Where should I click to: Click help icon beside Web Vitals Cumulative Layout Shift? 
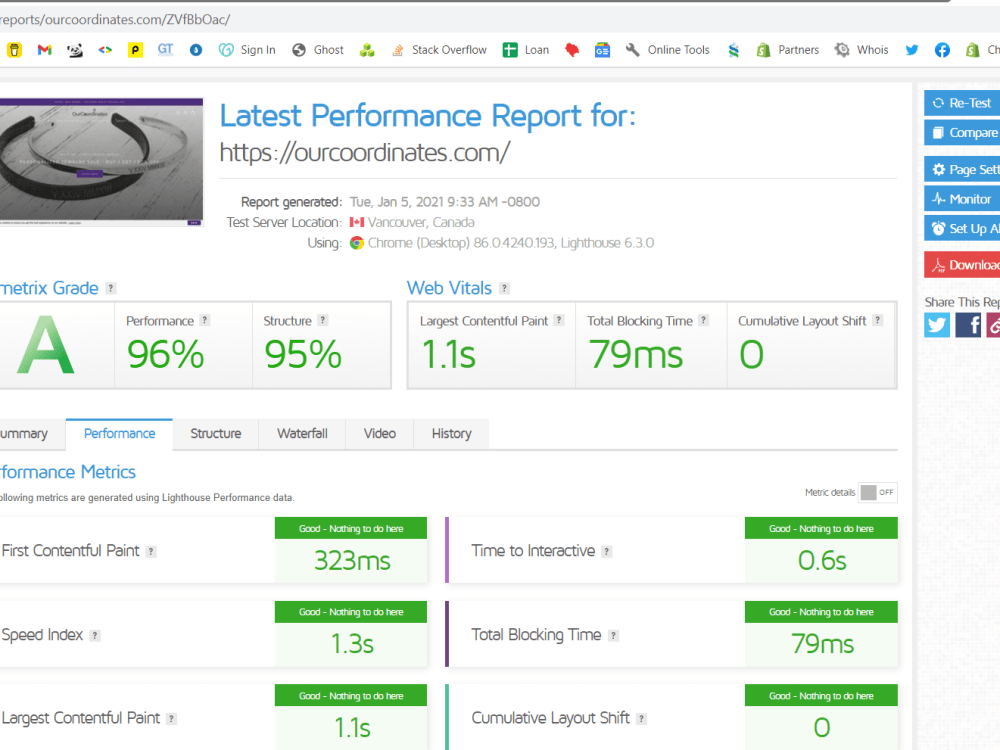pyautogui.click(x=878, y=320)
